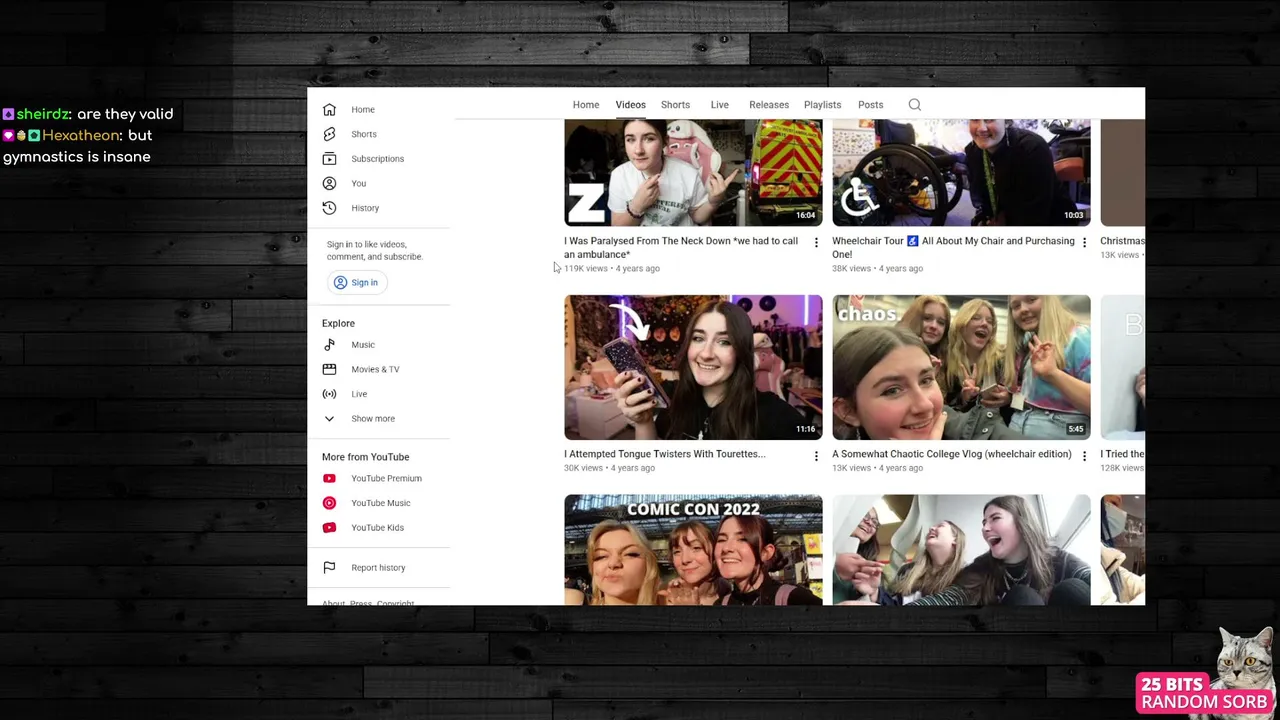The image size is (1280, 720).
Task: Click the Report history flag icon
Action: (x=329, y=567)
